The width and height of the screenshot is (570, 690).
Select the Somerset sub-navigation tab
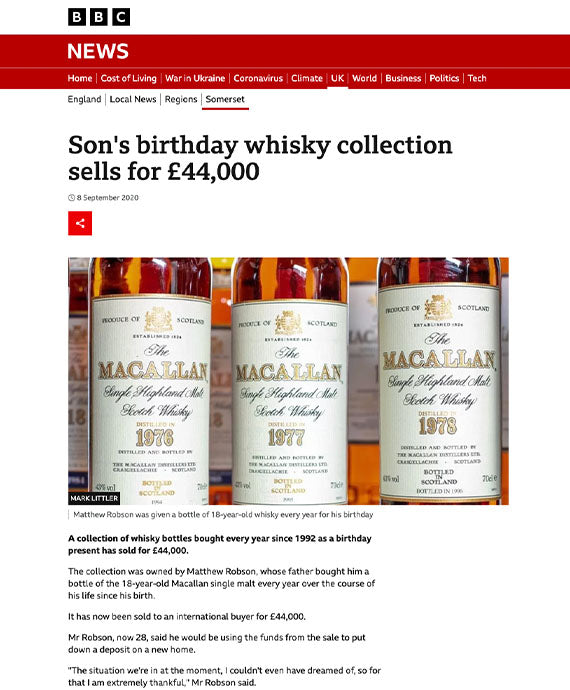[225, 99]
